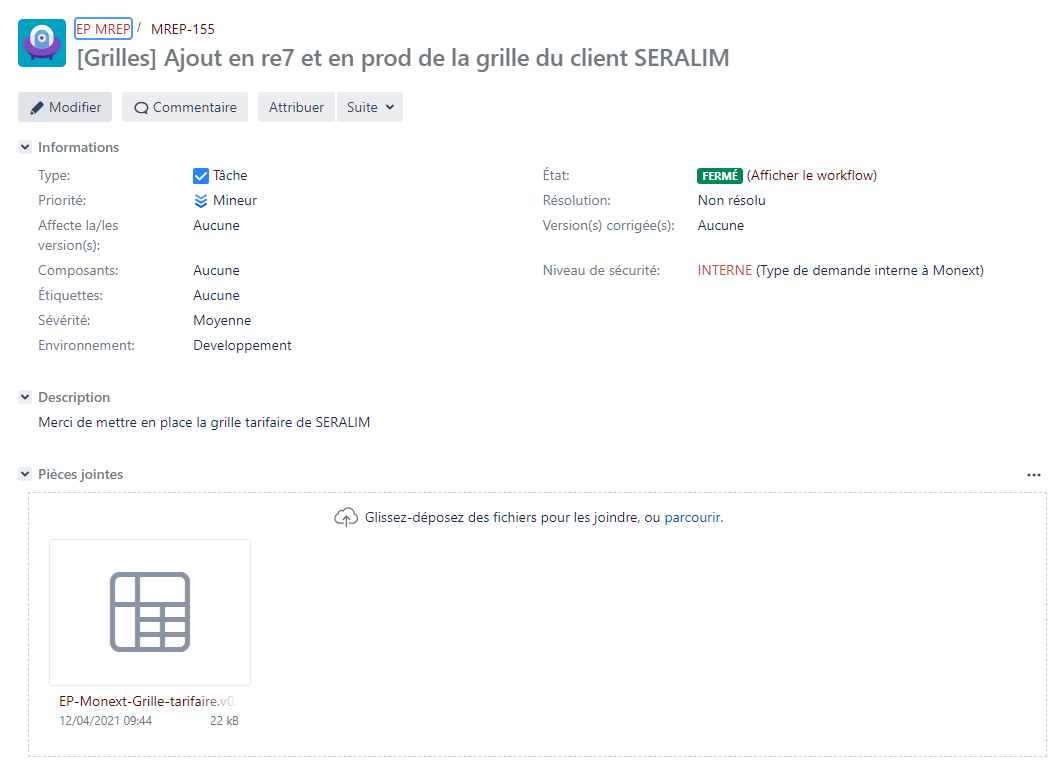
Task: Collapse the Description section
Action: point(25,398)
